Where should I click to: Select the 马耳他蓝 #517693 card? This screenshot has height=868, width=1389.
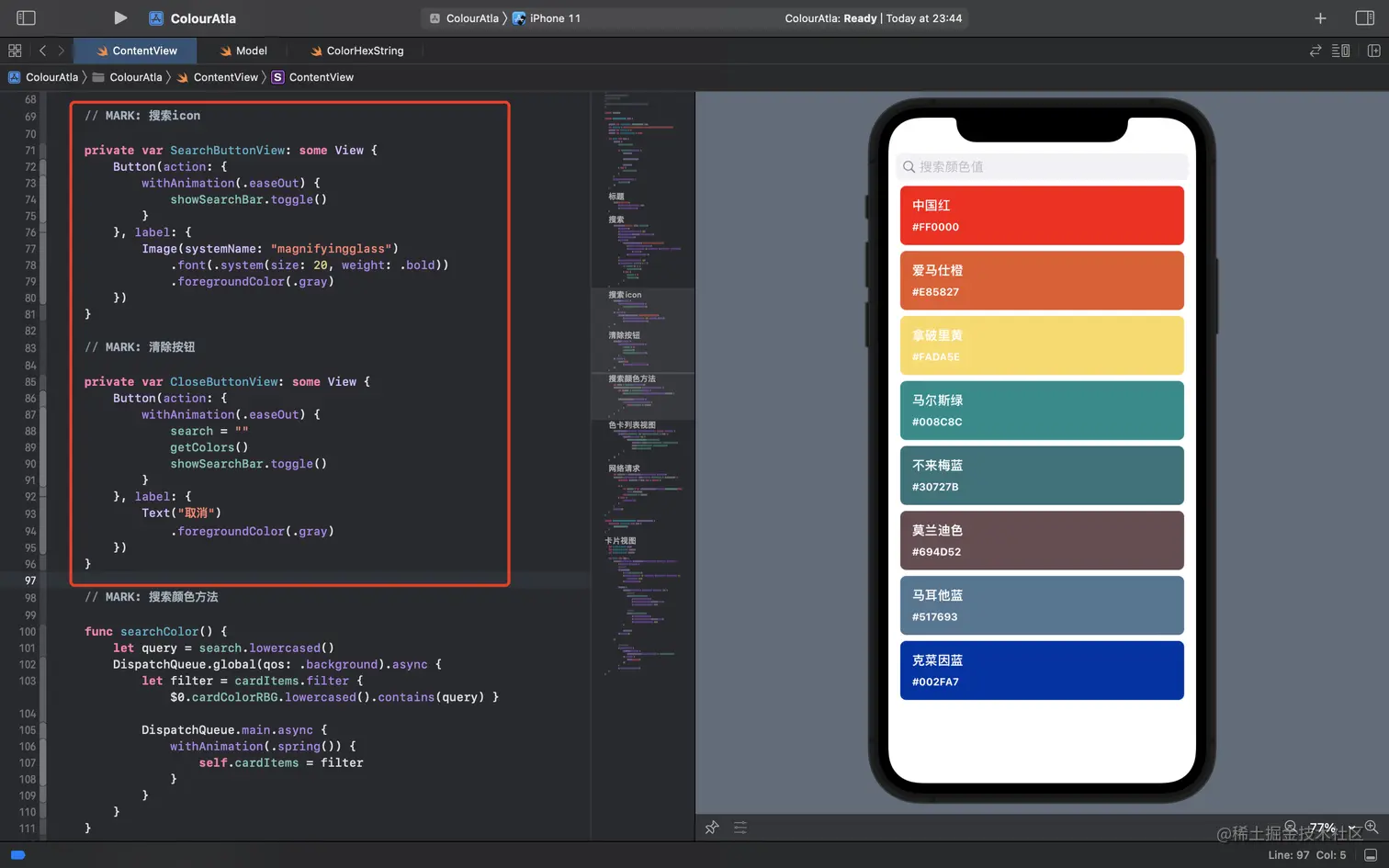click(x=1042, y=605)
